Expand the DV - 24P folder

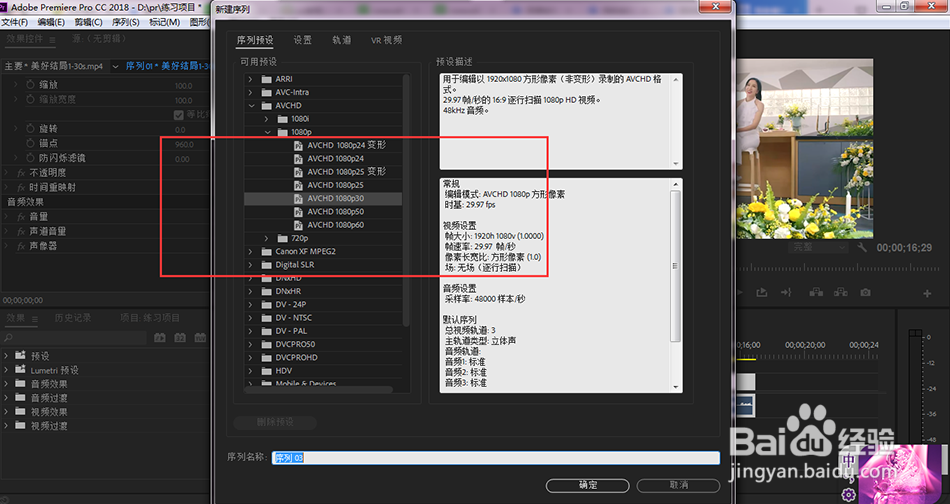(x=251, y=304)
